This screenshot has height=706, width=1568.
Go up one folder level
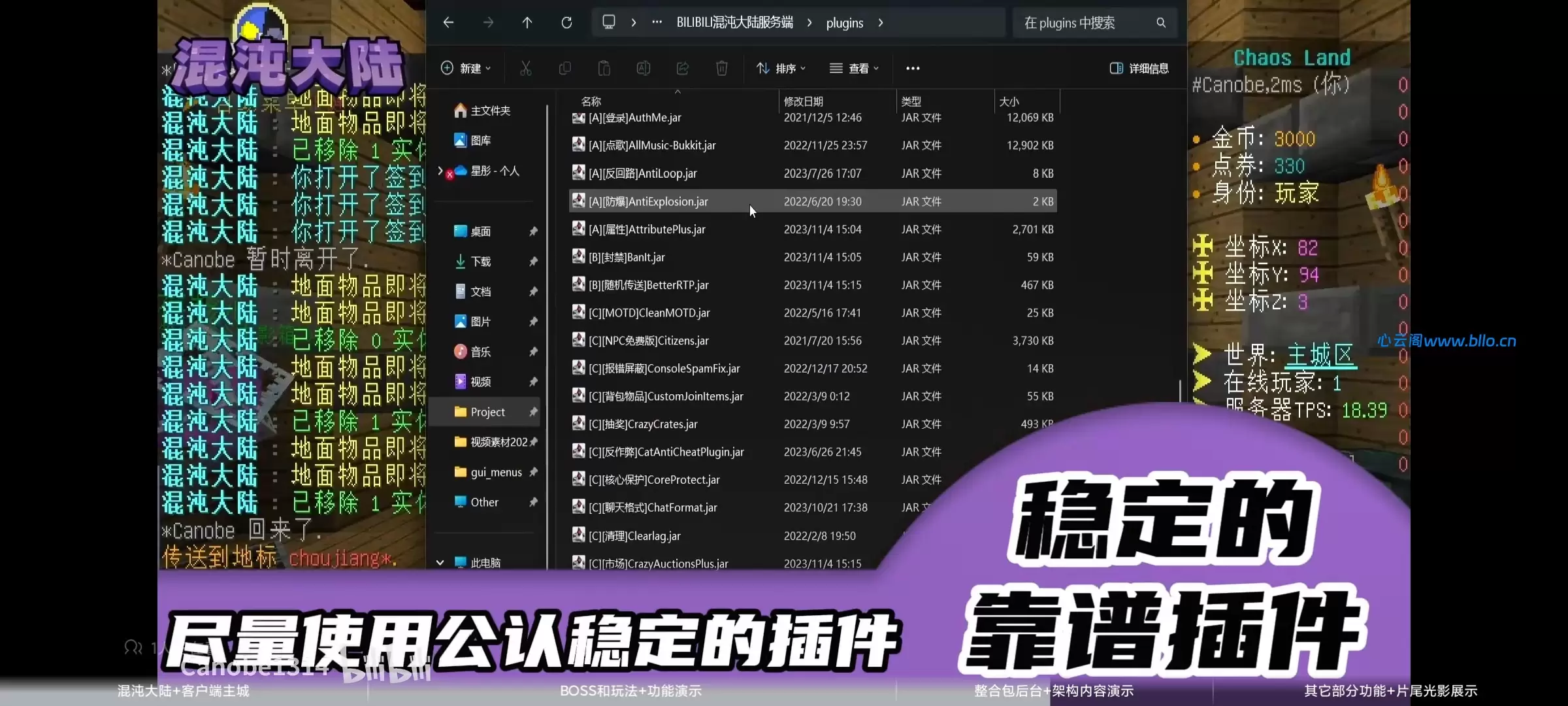pos(527,22)
